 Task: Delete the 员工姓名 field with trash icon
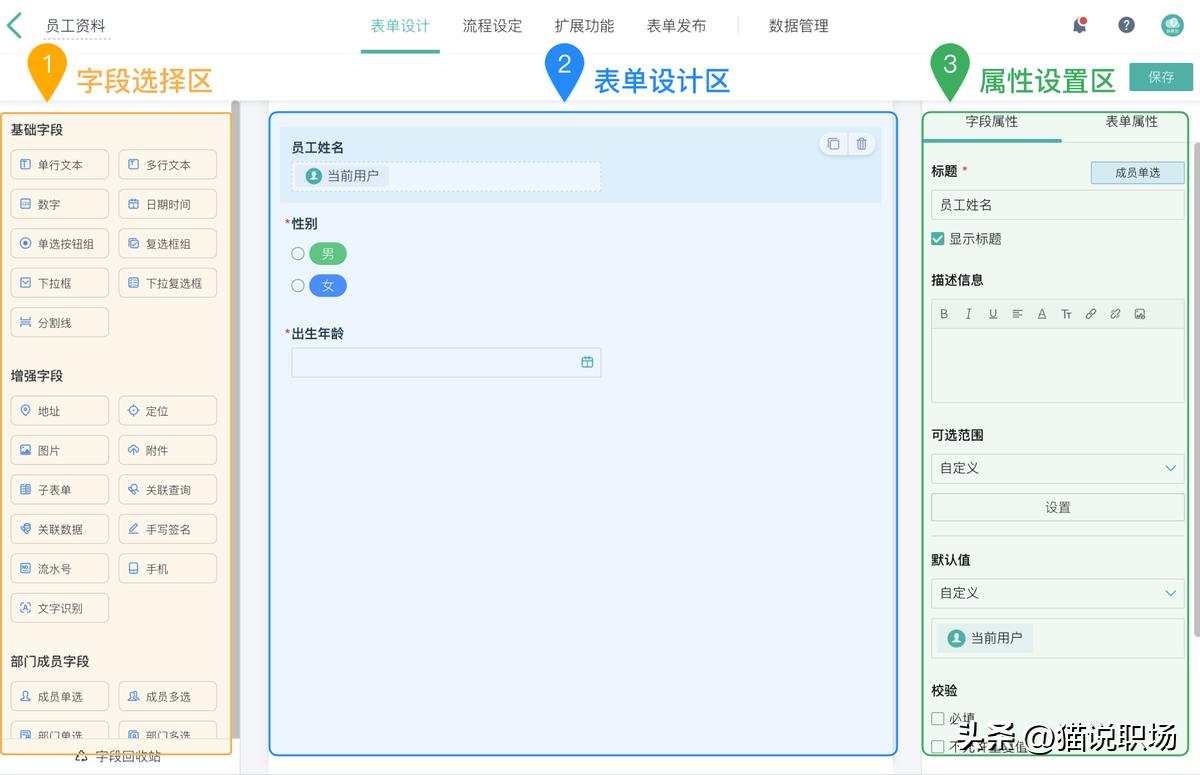[860, 143]
